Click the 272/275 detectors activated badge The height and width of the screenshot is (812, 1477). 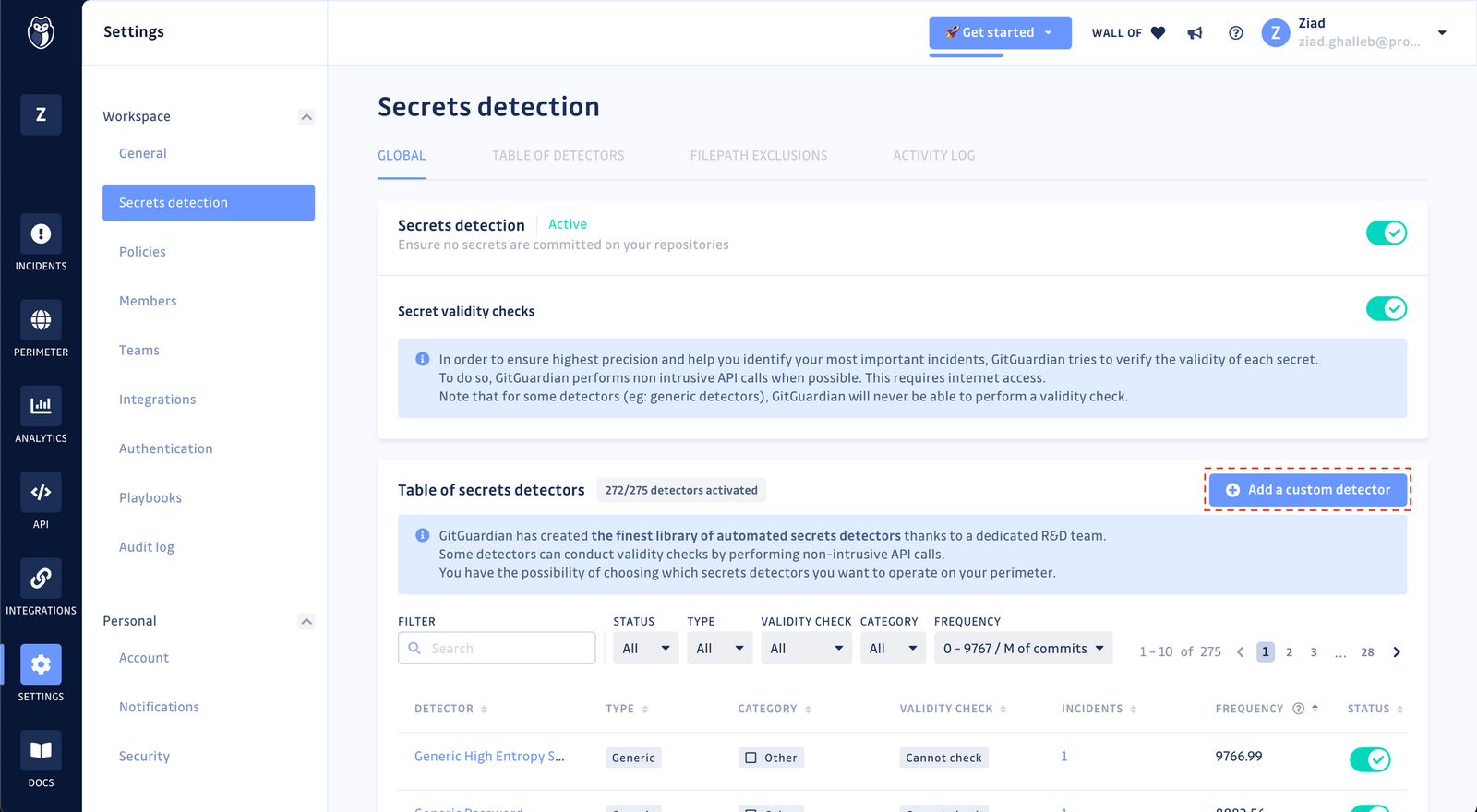coord(681,490)
